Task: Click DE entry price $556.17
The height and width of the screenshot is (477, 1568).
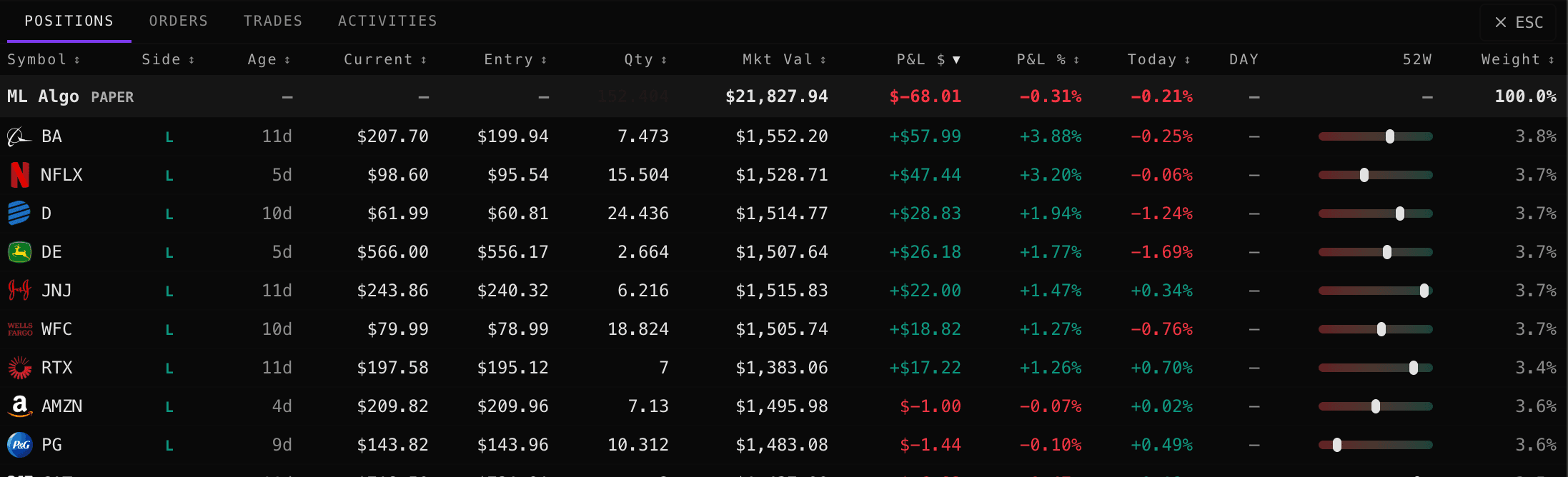Action: (x=513, y=252)
